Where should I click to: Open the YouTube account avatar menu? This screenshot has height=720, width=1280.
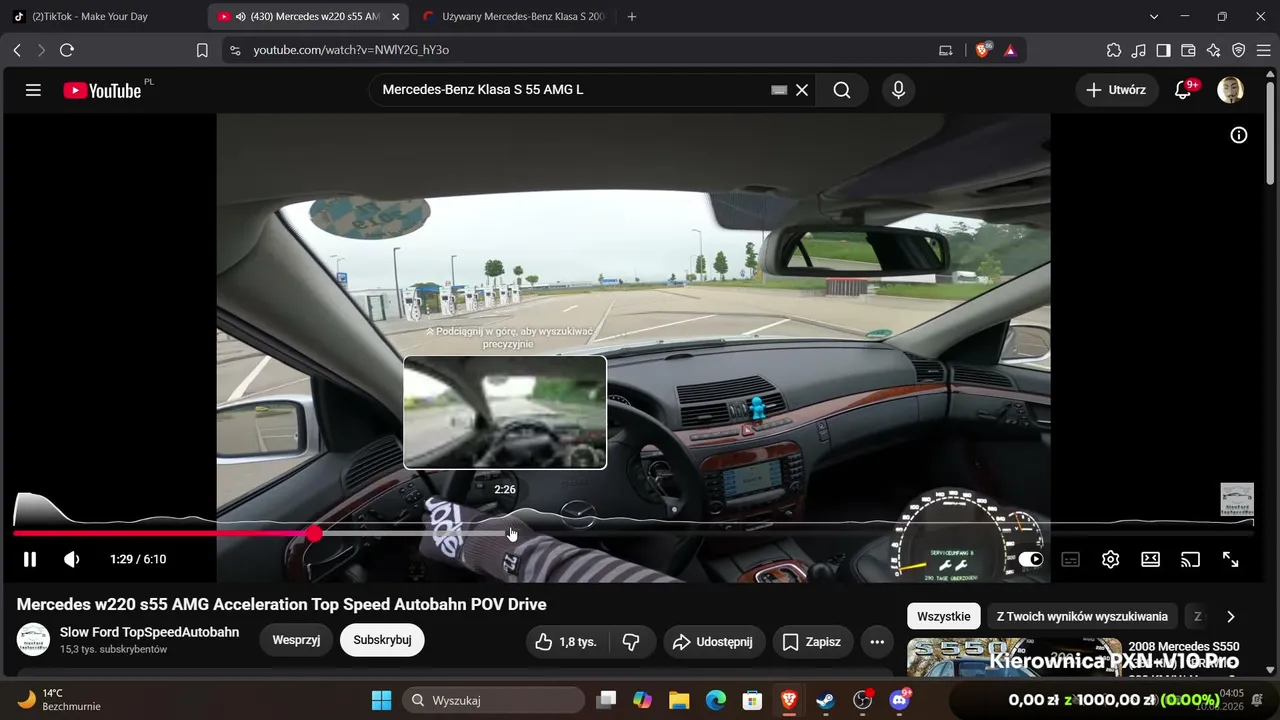(1230, 90)
